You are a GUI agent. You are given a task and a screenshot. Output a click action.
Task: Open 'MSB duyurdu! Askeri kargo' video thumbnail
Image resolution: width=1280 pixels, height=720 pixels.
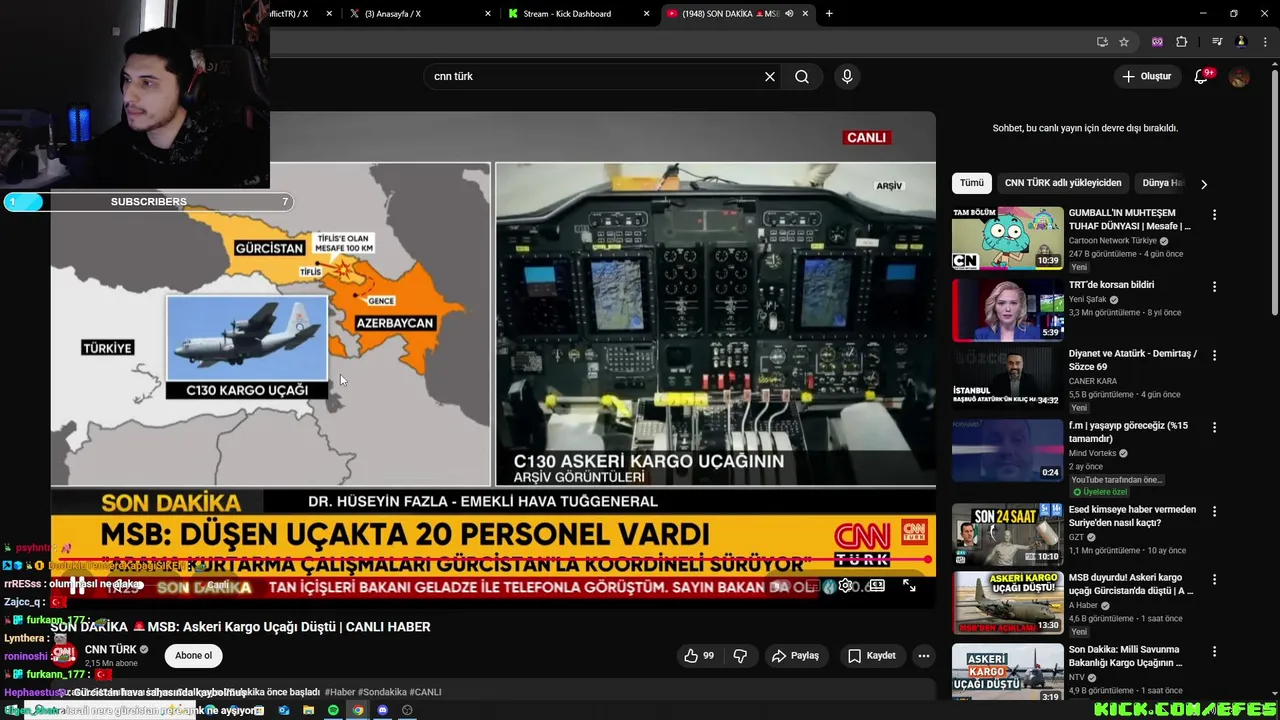pos(1007,602)
